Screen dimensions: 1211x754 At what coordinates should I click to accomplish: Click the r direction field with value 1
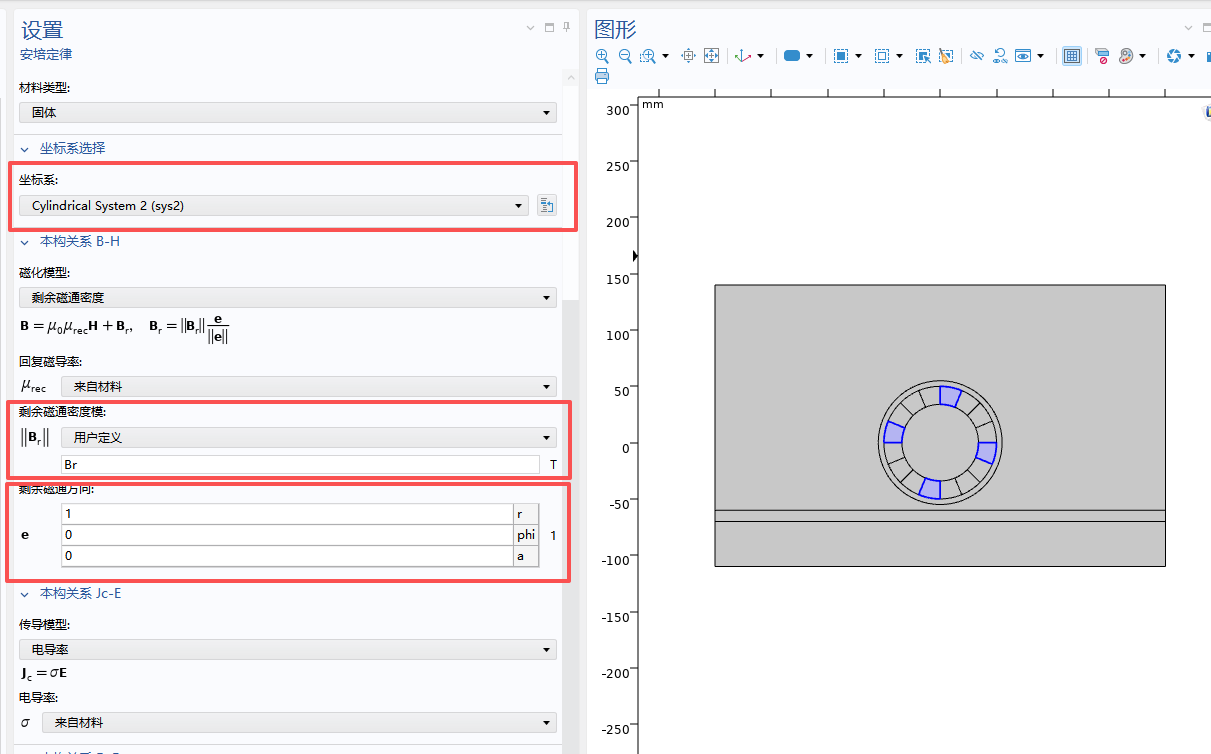287,514
